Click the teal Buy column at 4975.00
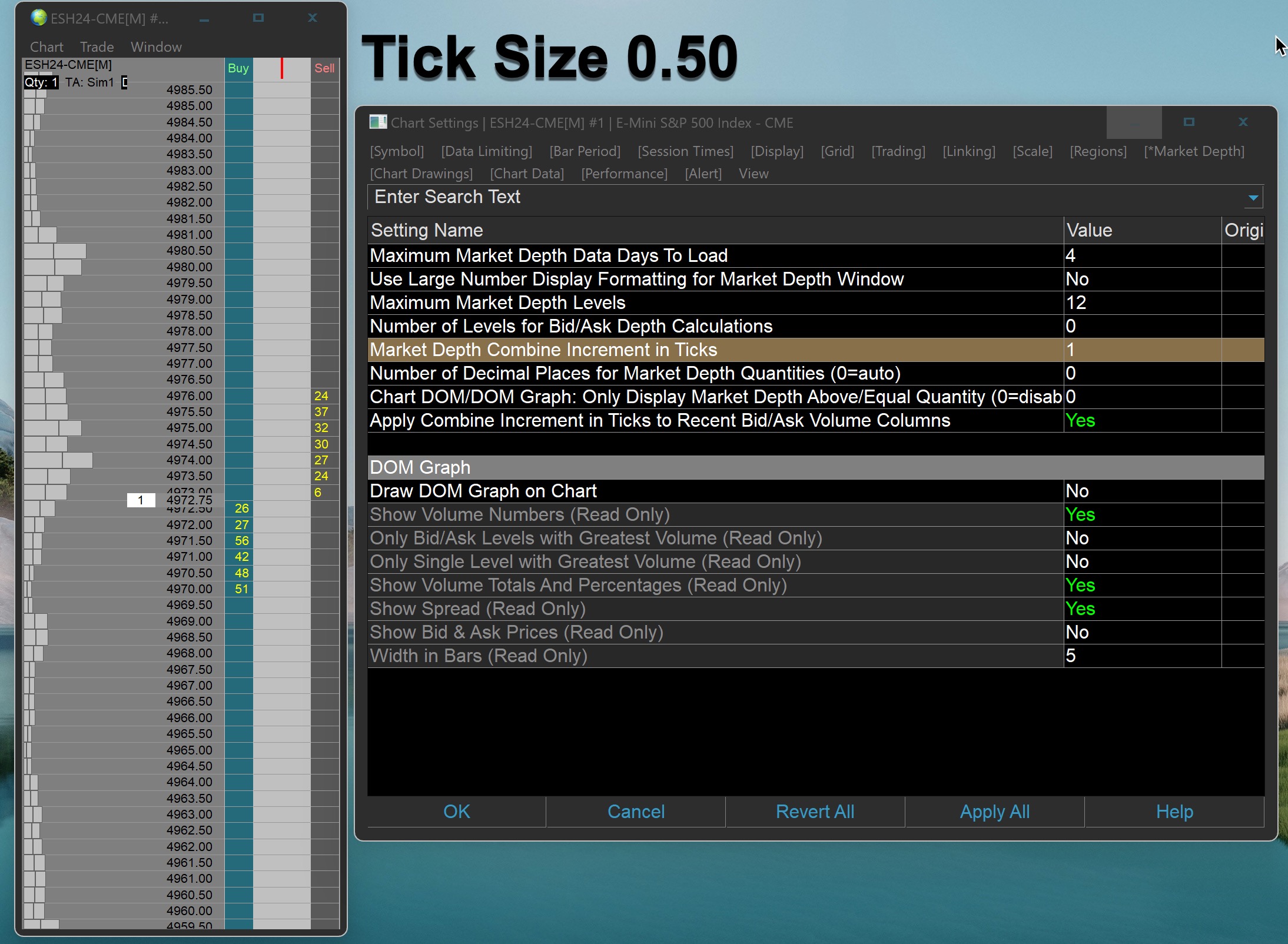This screenshot has width=1288, height=944. (239, 428)
